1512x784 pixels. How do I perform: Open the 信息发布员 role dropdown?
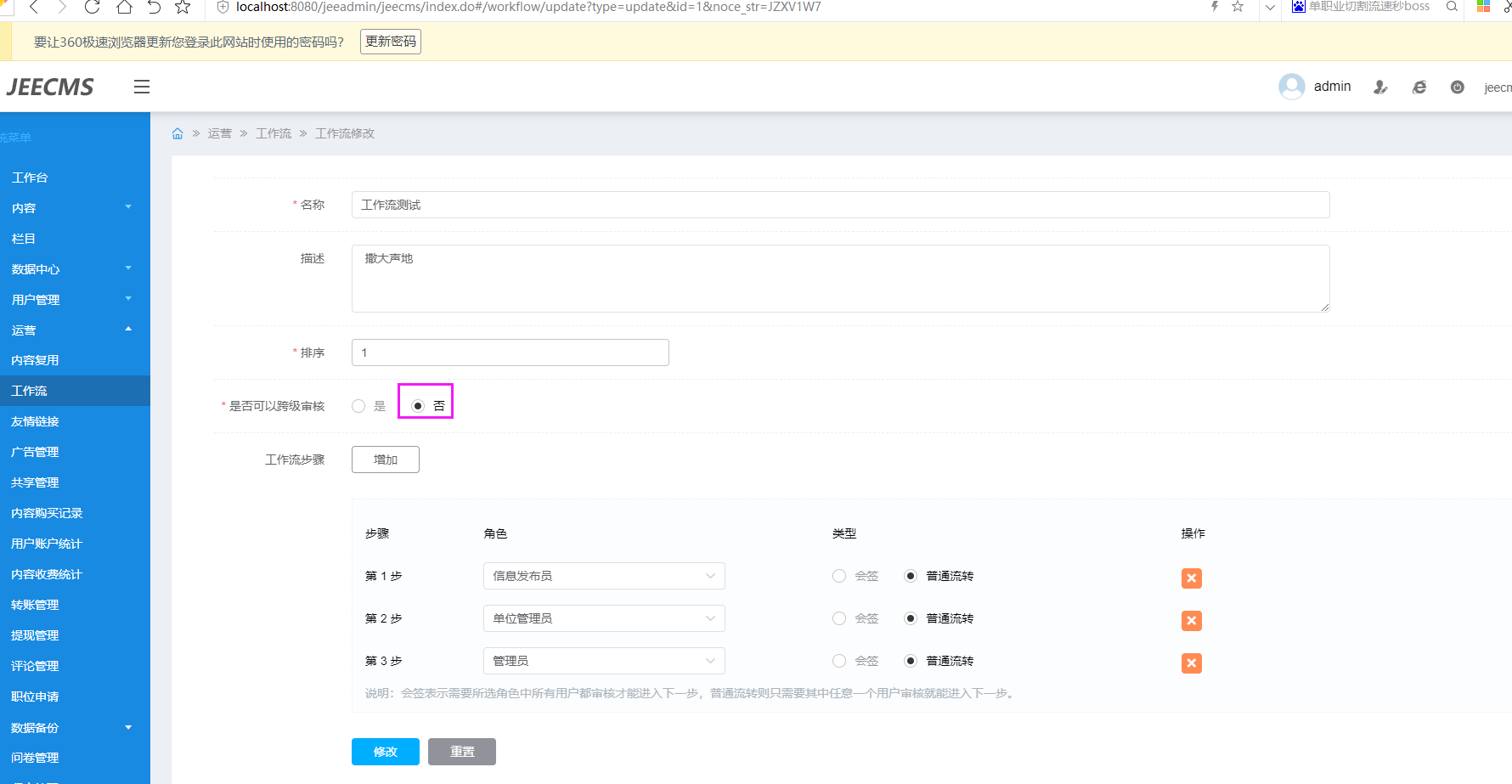604,576
